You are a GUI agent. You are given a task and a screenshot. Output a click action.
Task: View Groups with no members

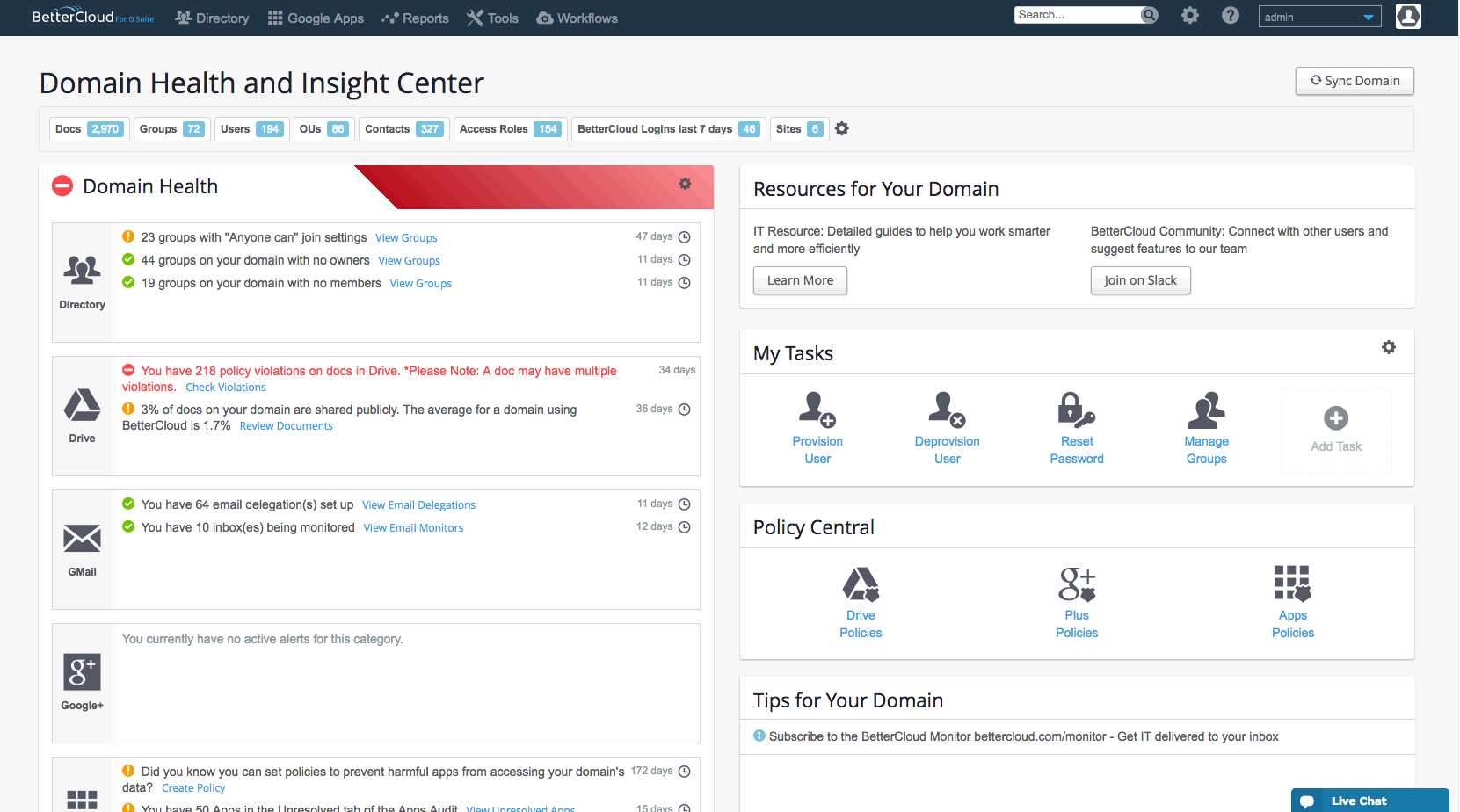tap(421, 284)
